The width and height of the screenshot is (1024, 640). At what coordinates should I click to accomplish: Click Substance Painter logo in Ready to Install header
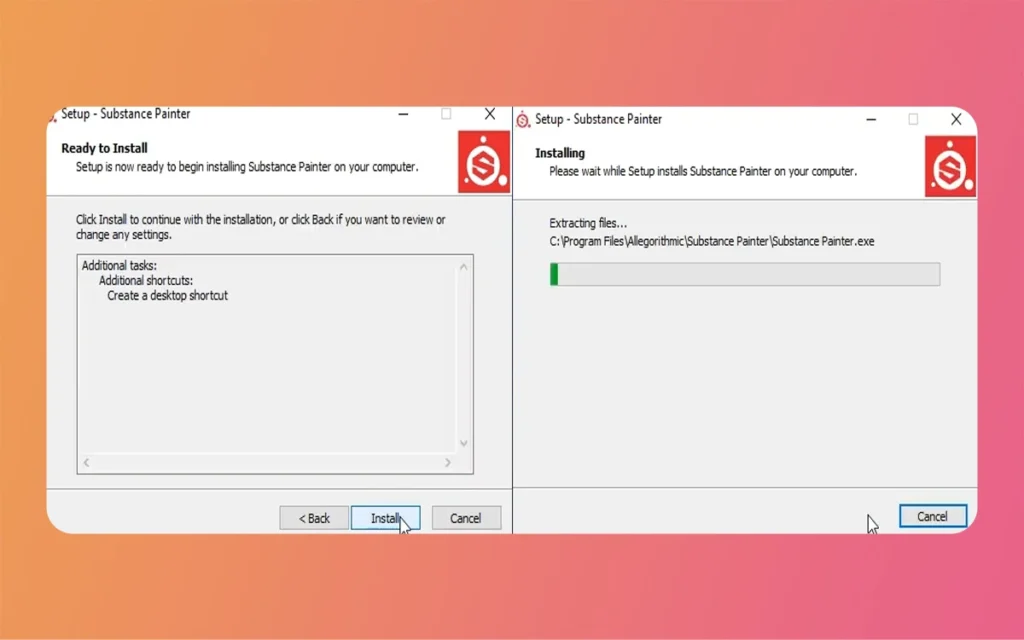pos(484,161)
